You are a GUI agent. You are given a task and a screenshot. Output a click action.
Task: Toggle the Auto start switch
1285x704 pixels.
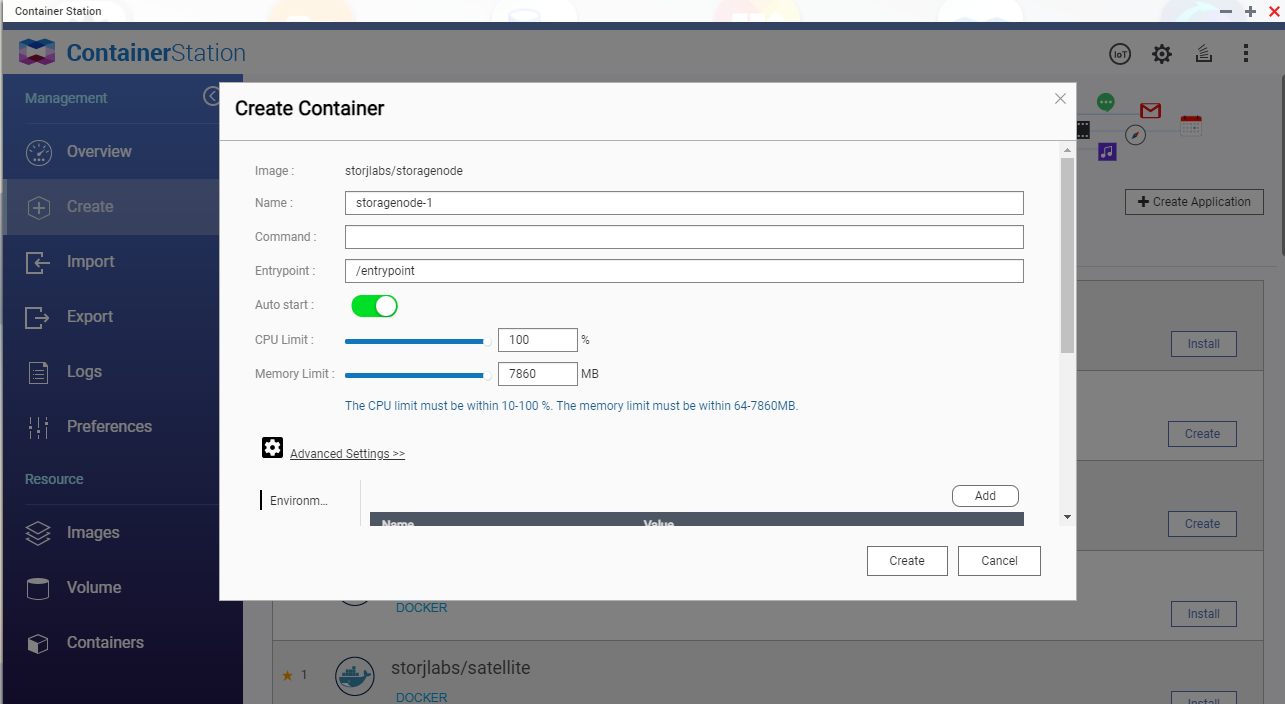374,305
